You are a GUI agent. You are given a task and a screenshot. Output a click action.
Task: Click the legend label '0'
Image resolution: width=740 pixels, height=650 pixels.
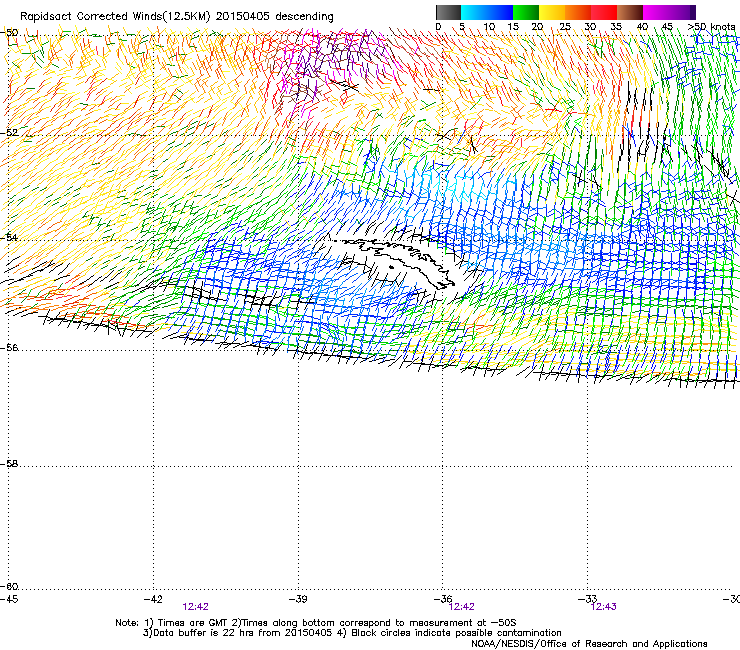pyautogui.click(x=438, y=27)
